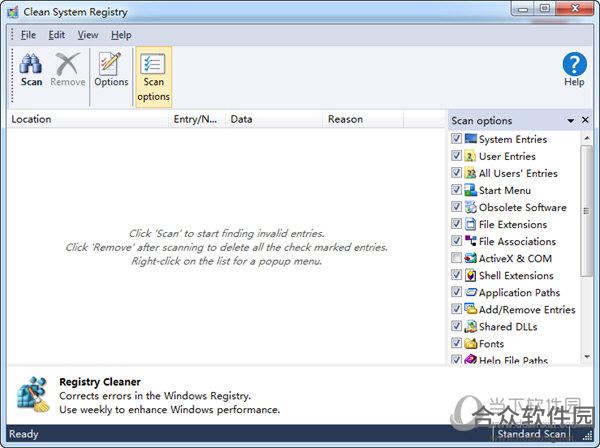The width and height of the screenshot is (600, 448).
Task: Sort by the Data column header
Action: pyautogui.click(x=274, y=119)
